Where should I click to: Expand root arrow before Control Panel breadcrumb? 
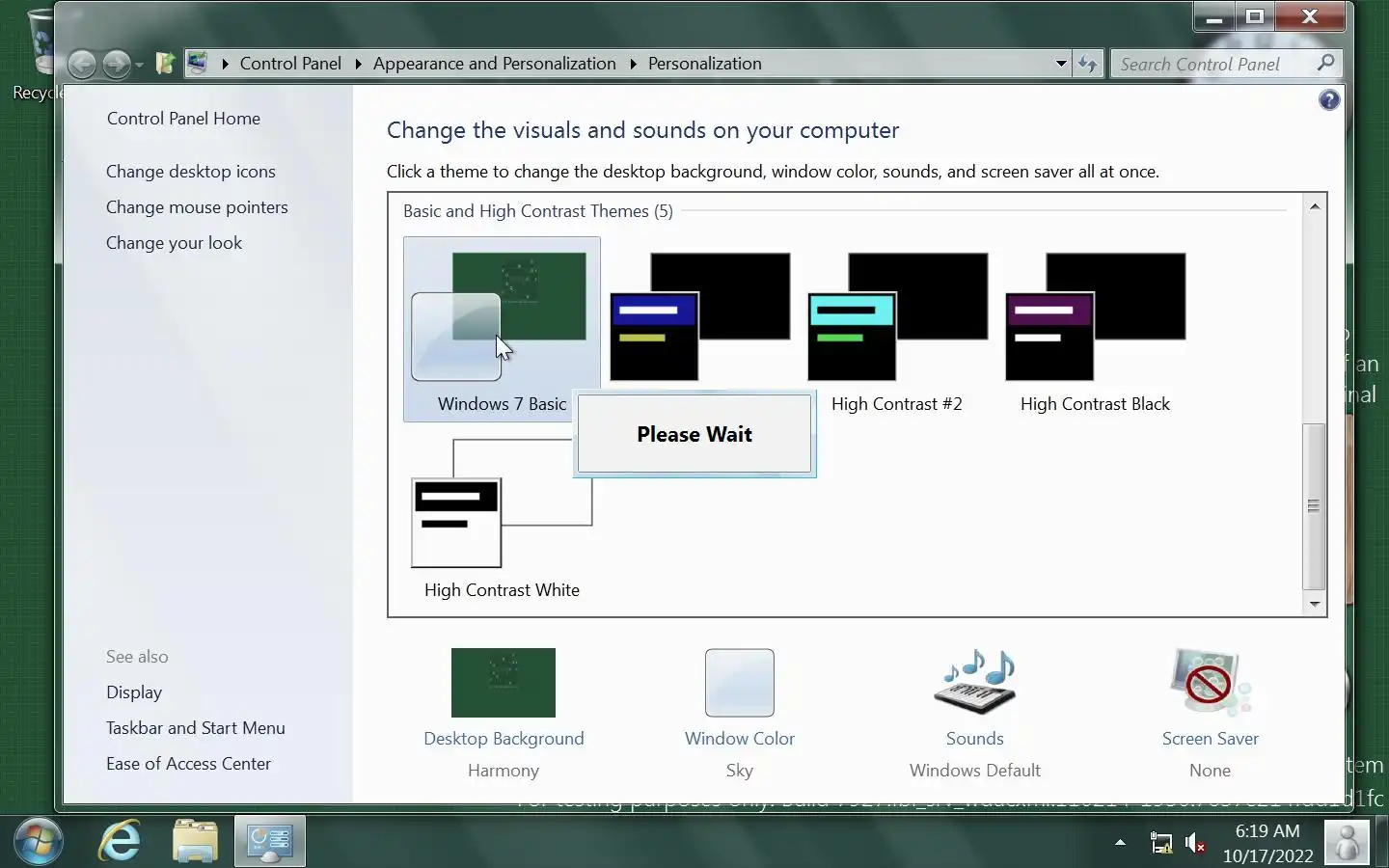225,64
